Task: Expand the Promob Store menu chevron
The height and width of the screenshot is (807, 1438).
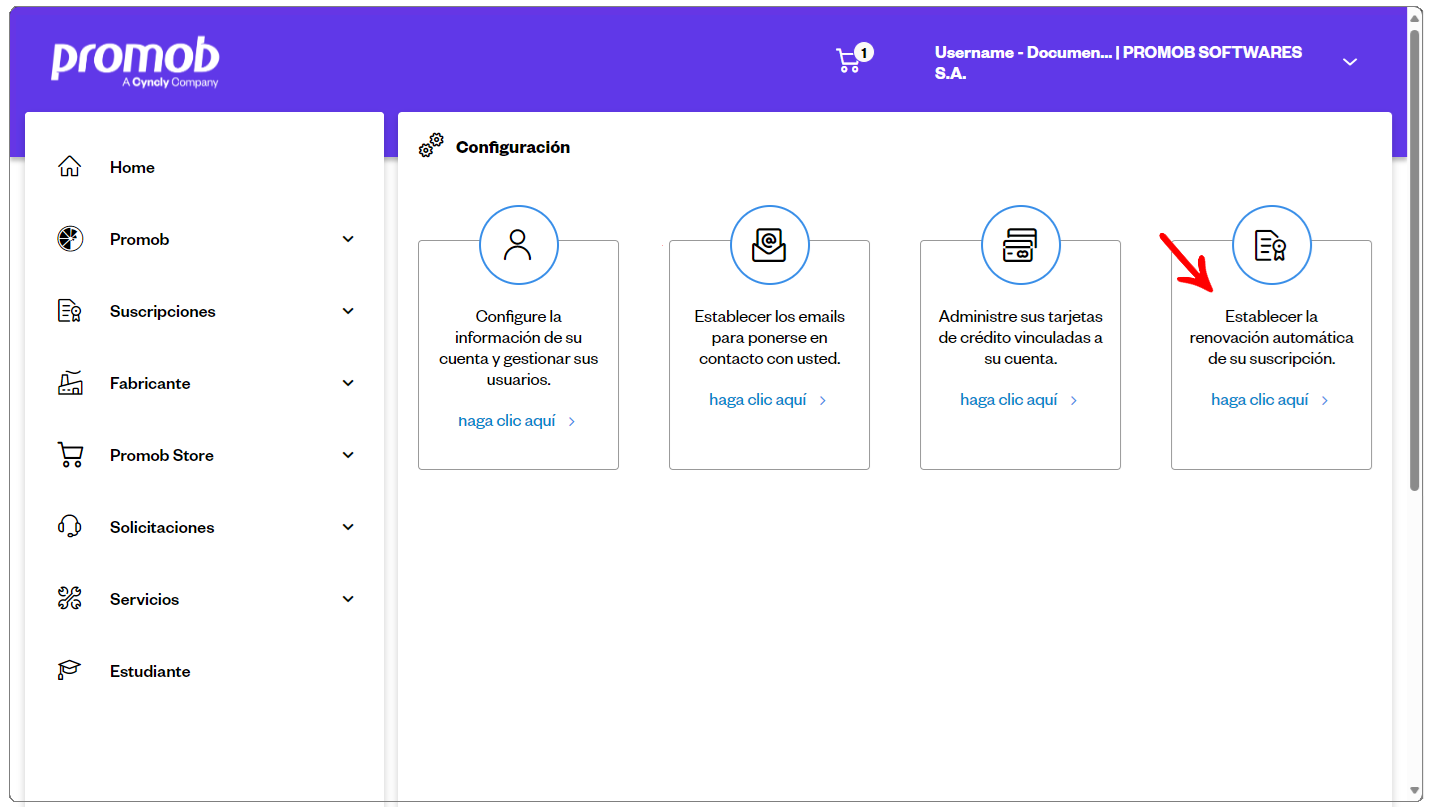Action: pos(348,455)
